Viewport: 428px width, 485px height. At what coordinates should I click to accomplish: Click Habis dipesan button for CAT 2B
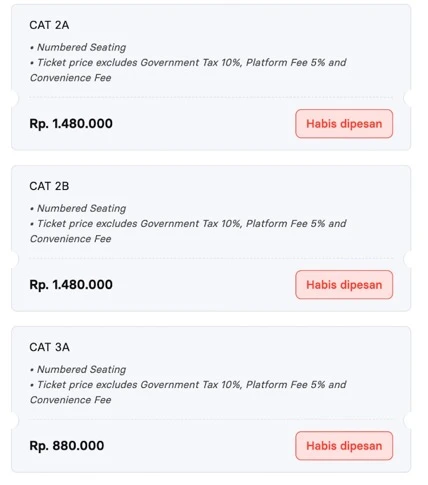344,285
